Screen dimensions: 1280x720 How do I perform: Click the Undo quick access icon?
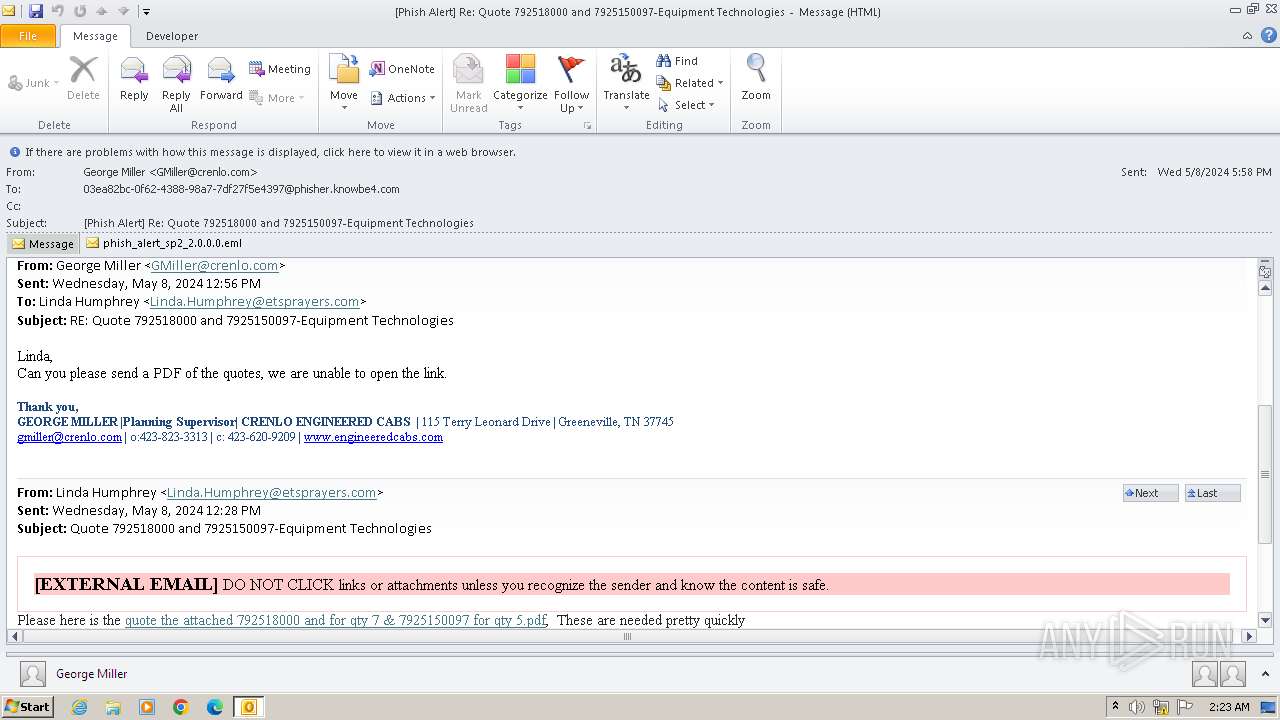click(x=58, y=11)
